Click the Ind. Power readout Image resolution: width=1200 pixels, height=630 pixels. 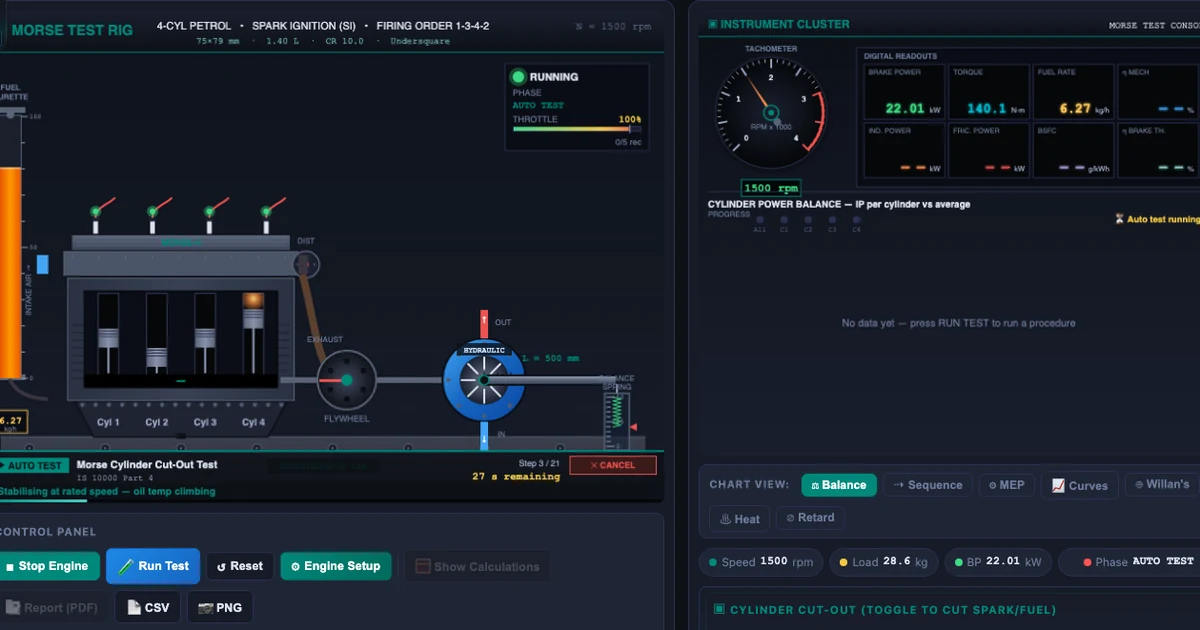(x=904, y=150)
